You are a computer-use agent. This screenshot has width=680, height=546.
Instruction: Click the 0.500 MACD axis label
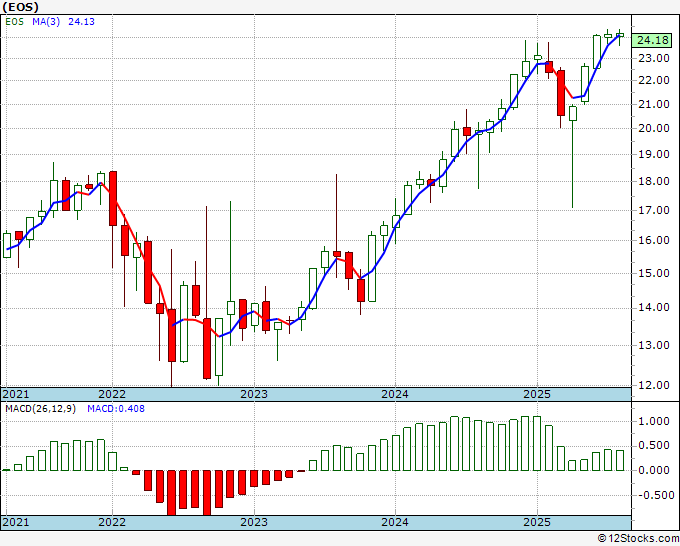click(656, 446)
